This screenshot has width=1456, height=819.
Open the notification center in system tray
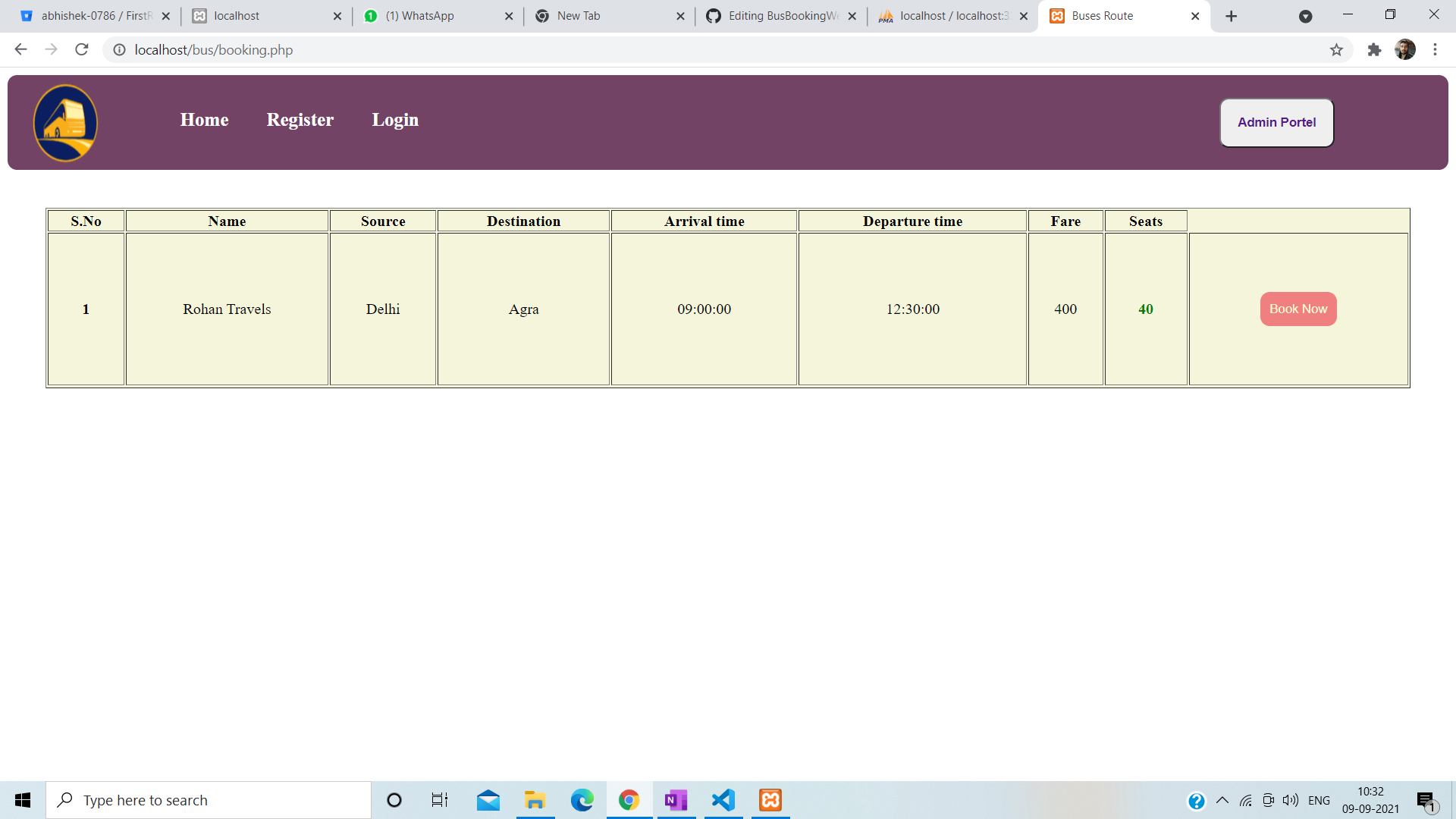point(1425,799)
